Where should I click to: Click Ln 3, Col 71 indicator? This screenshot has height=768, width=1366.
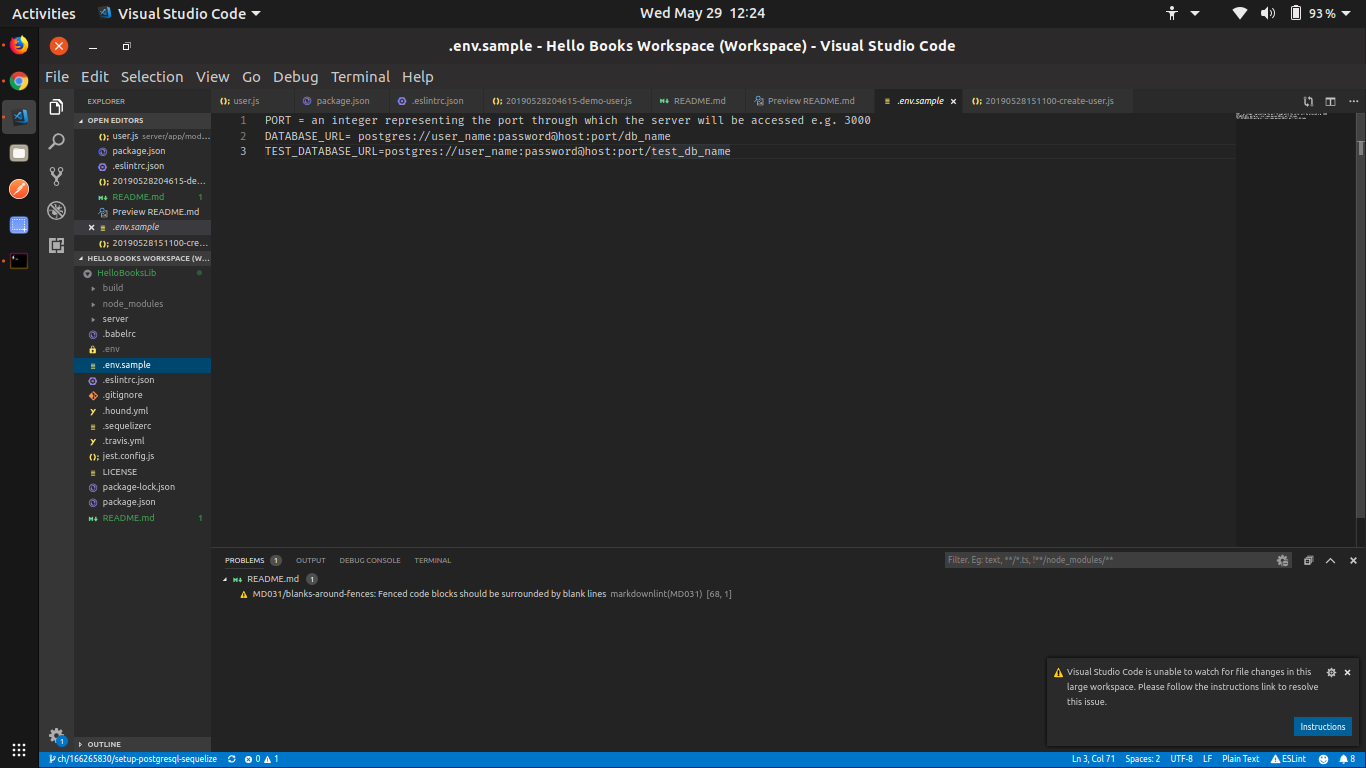(x=1094, y=759)
